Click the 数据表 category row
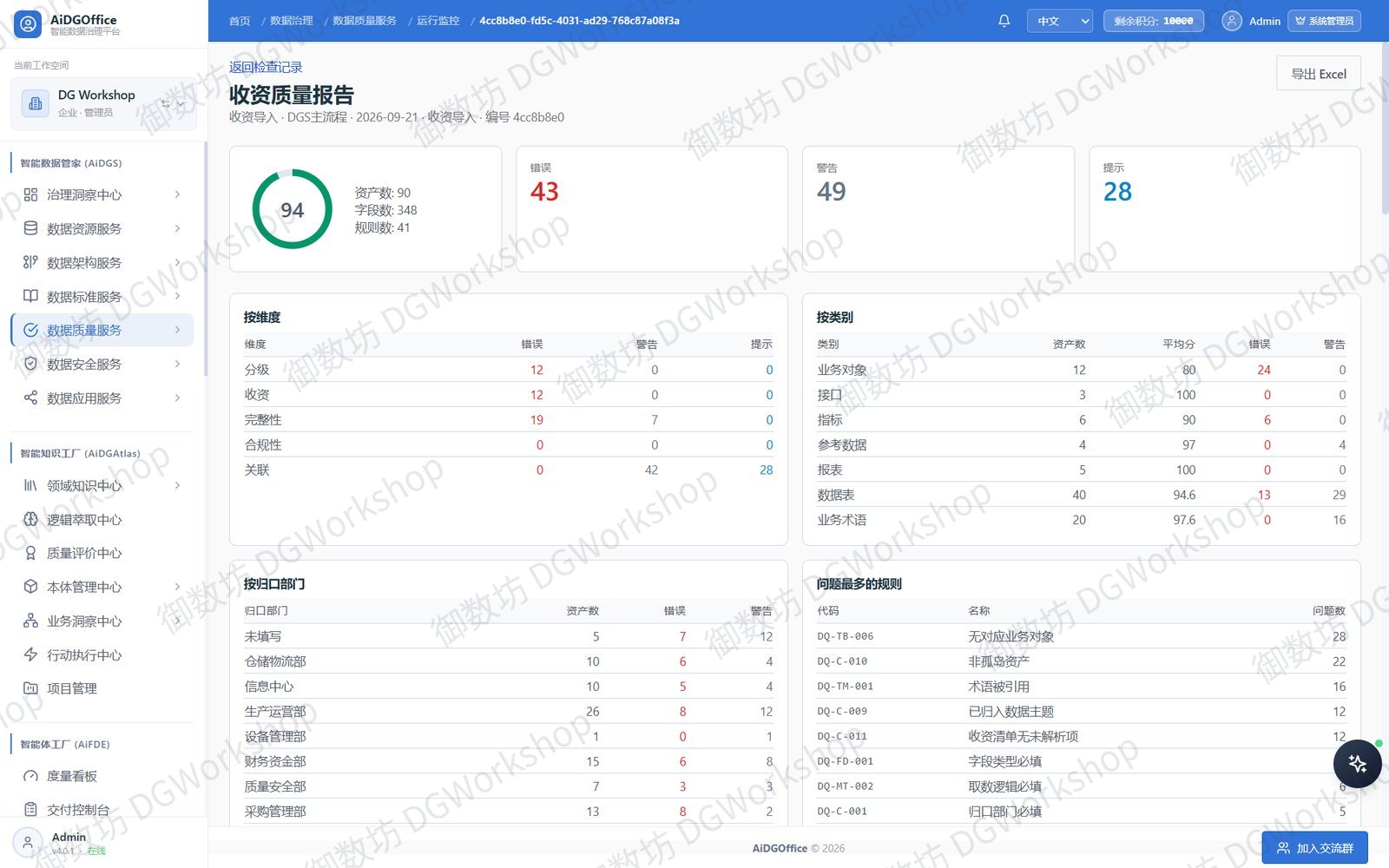The height and width of the screenshot is (868, 1389). pos(1082,495)
